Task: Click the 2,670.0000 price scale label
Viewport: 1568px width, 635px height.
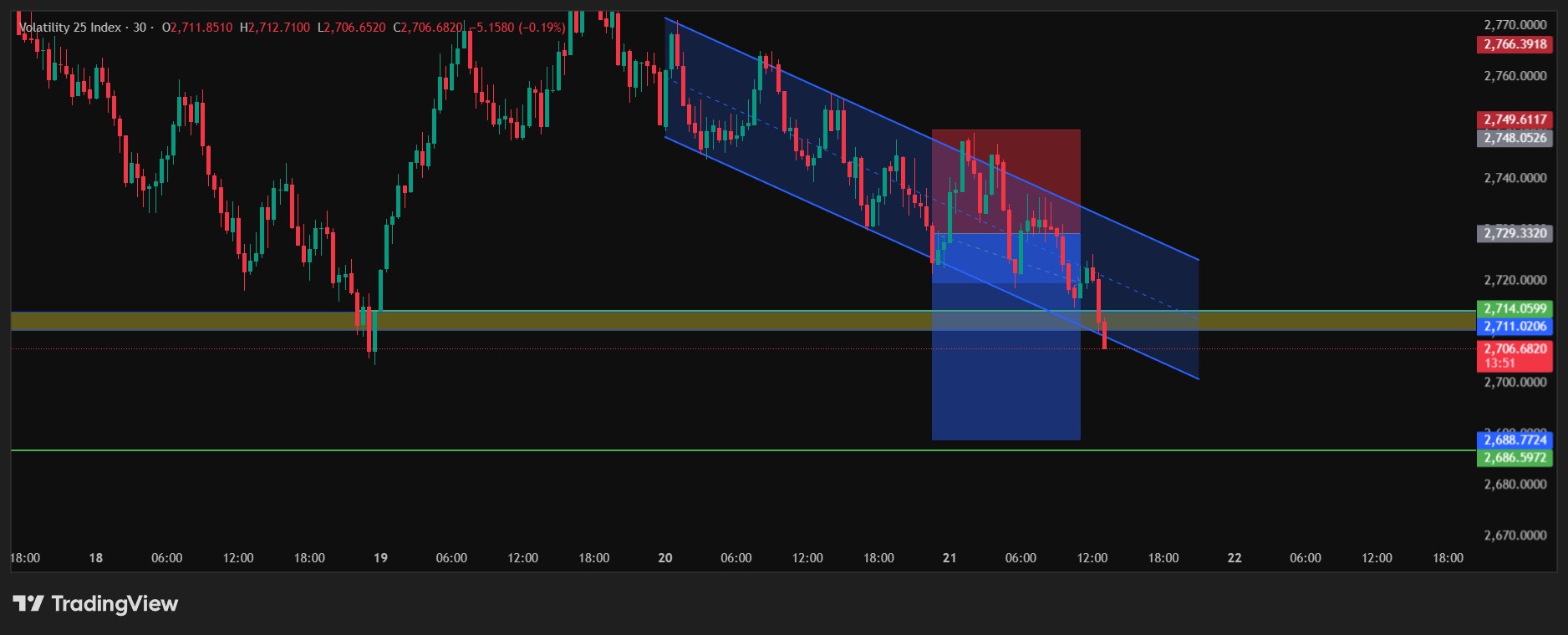Action: point(1515,535)
